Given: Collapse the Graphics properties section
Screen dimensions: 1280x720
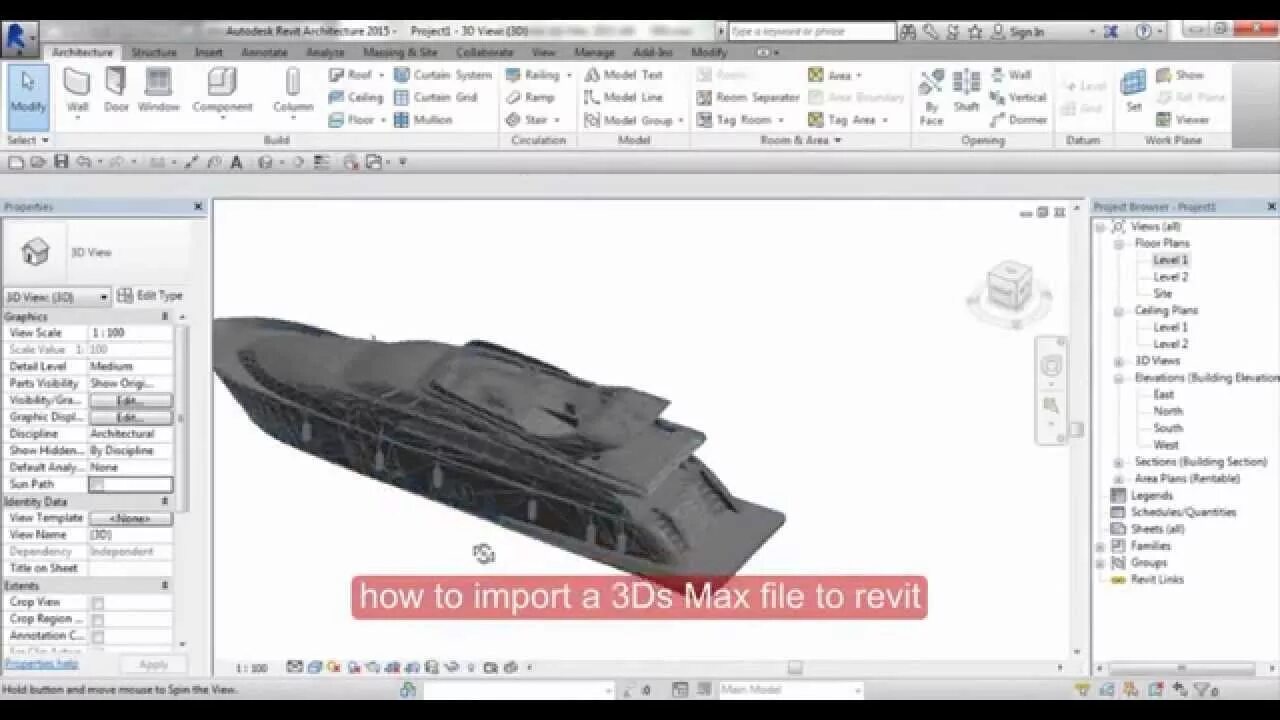Looking at the screenshot, I should pos(165,316).
